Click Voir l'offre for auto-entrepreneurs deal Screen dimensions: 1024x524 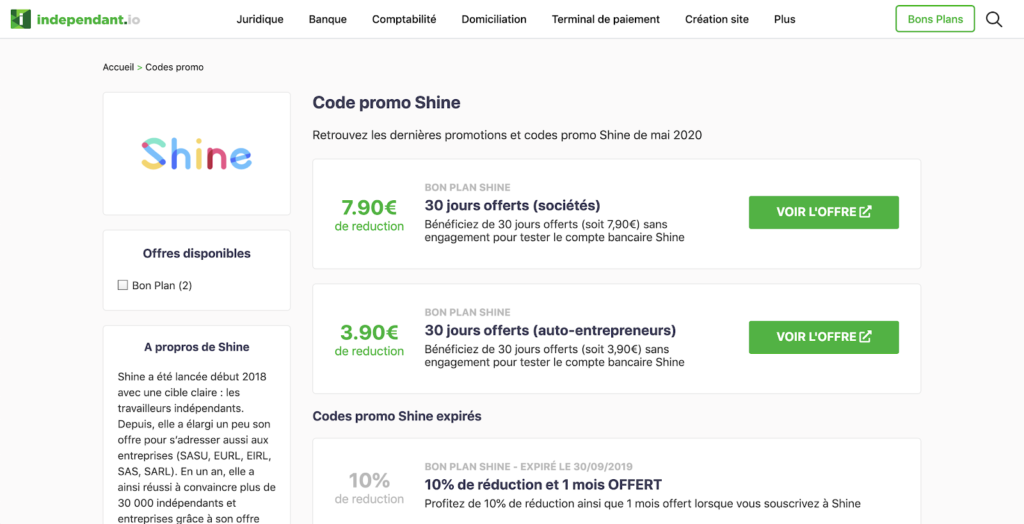pos(824,337)
